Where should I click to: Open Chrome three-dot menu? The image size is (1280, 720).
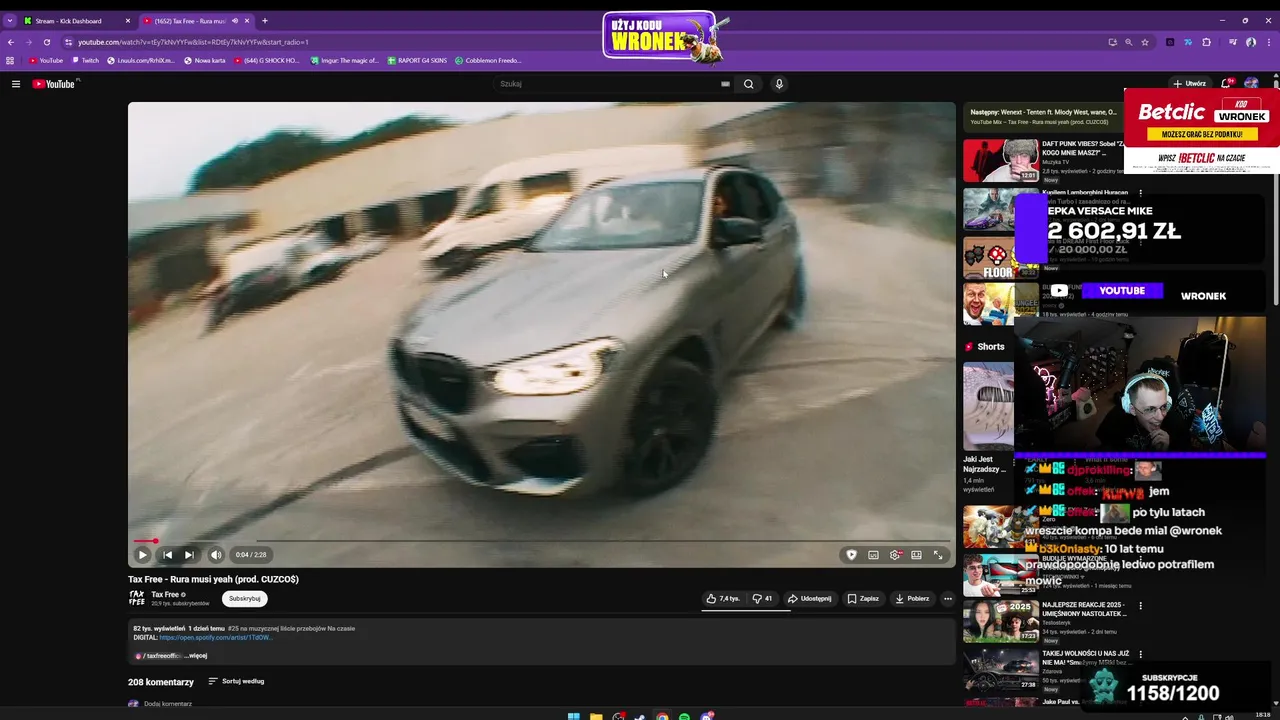(1270, 42)
